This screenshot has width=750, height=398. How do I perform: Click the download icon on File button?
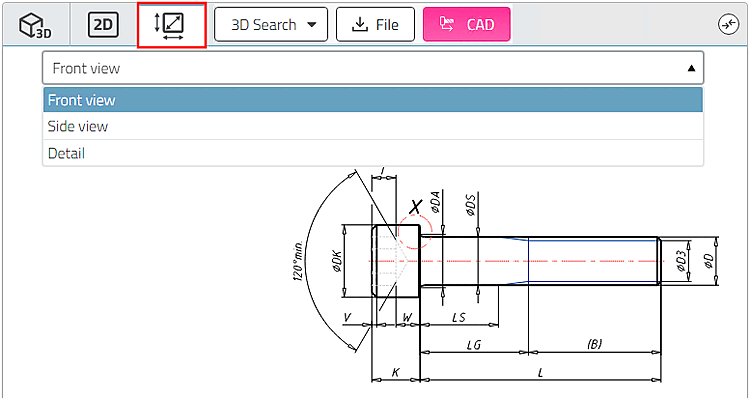pyautogui.click(x=360, y=25)
